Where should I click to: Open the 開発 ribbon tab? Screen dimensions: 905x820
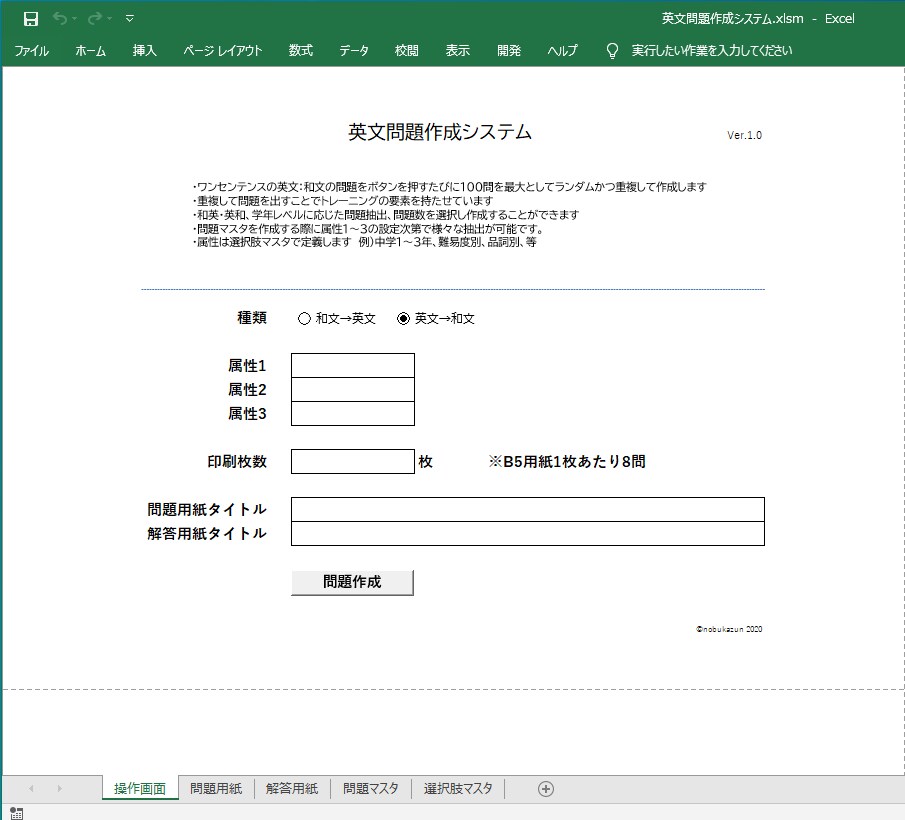click(509, 51)
